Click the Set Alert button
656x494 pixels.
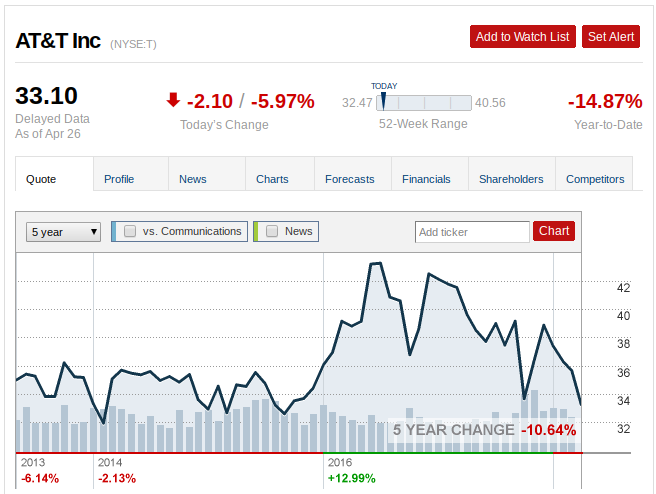pos(611,36)
